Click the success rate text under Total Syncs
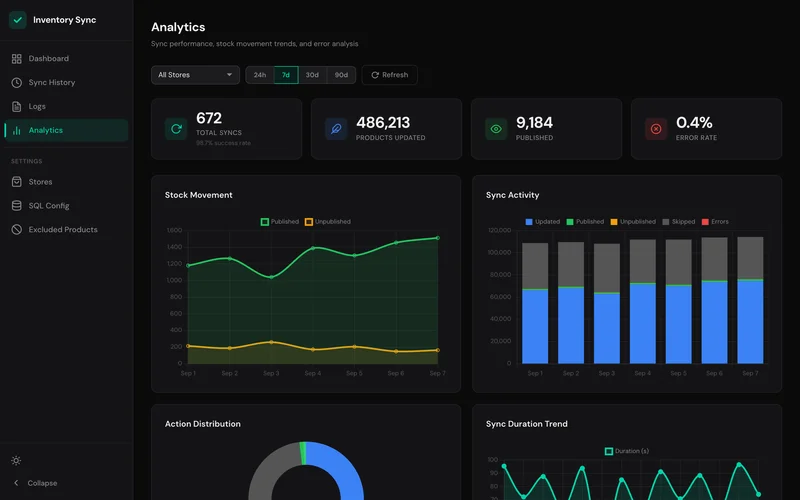800x500 pixels. (x=223, y=143)
